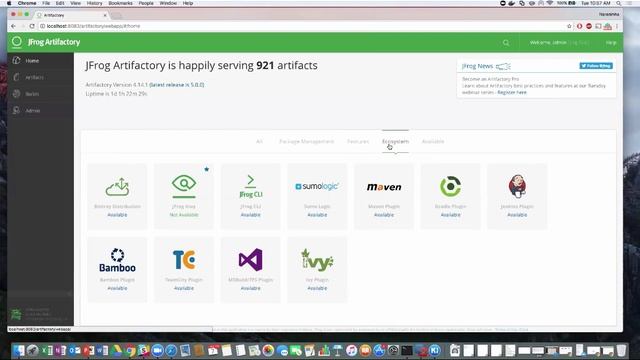Open the Home section in the sidebar
640x360 pixels.
(x=40, y=61)
